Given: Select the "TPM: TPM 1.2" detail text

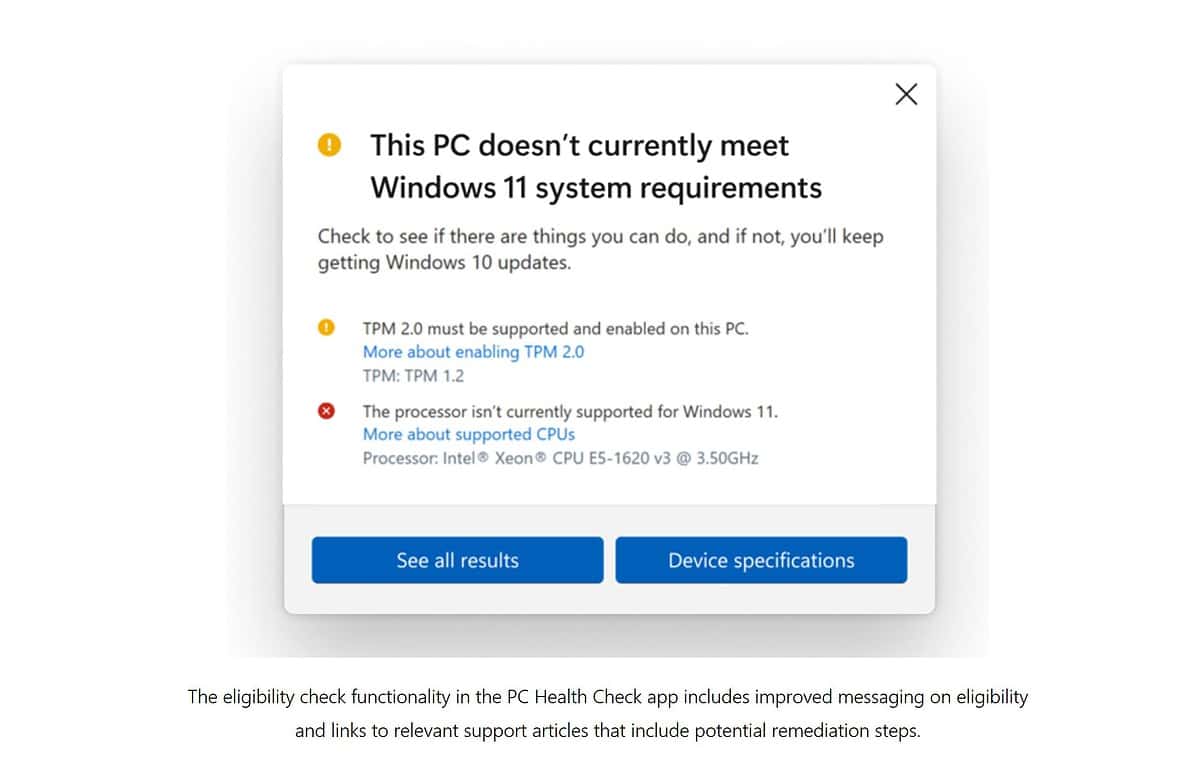Looking at the screenshot, I should (x=413, y=376).
